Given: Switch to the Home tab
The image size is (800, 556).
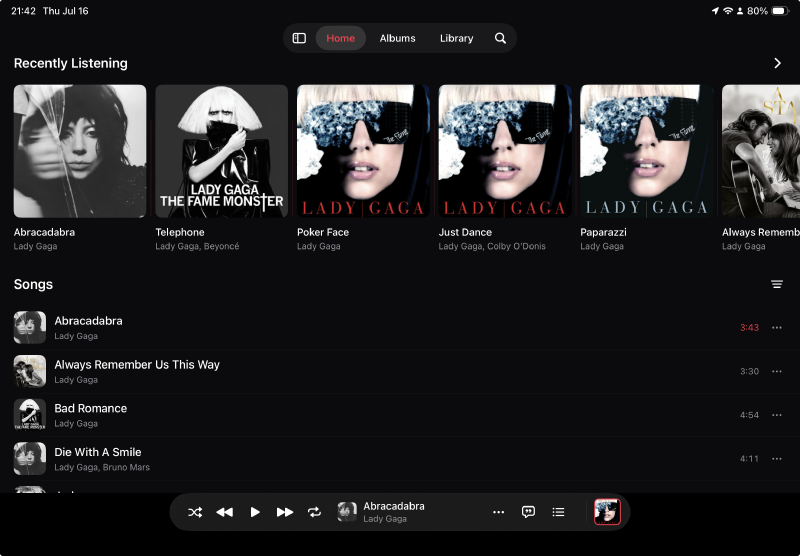Looking at the screenshot, I should [340, 38].
